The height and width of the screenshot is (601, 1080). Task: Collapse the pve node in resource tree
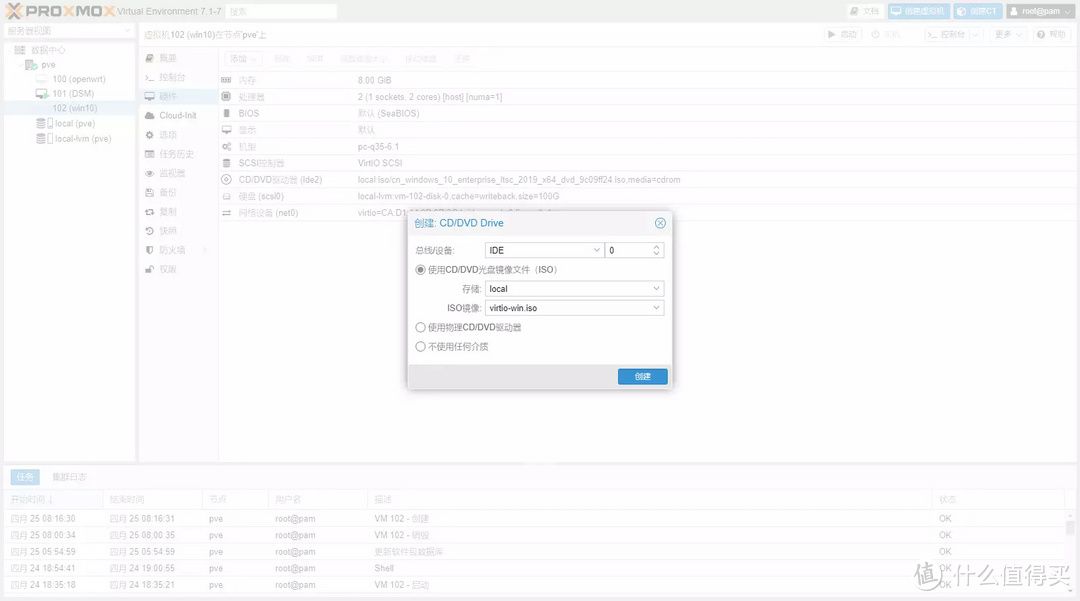click(19, 65)
